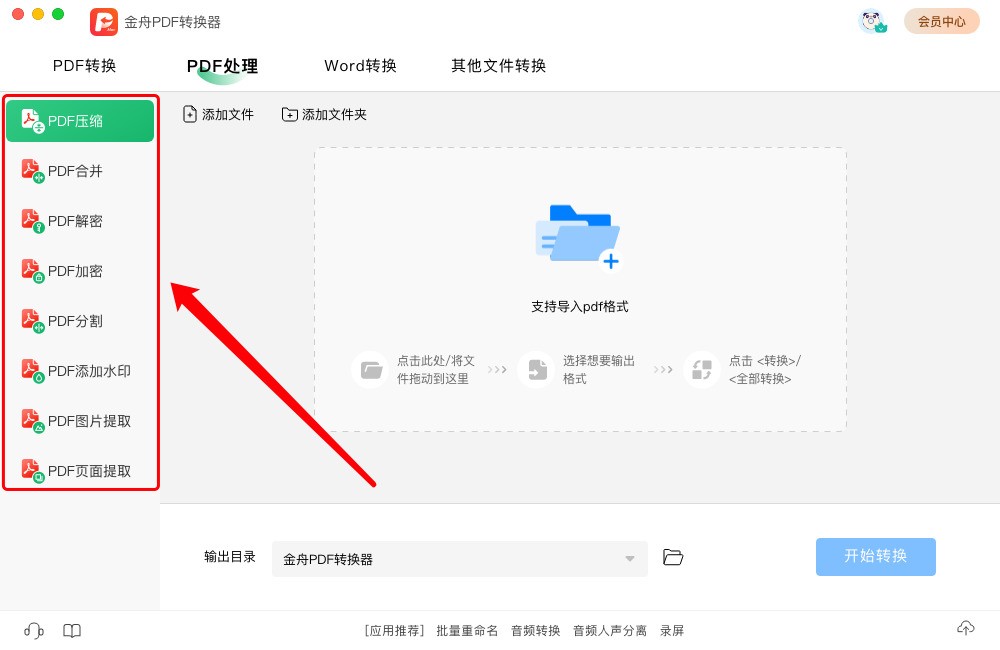
Task: Click the folder icon beside output directory
Action: tap(673, 557)
